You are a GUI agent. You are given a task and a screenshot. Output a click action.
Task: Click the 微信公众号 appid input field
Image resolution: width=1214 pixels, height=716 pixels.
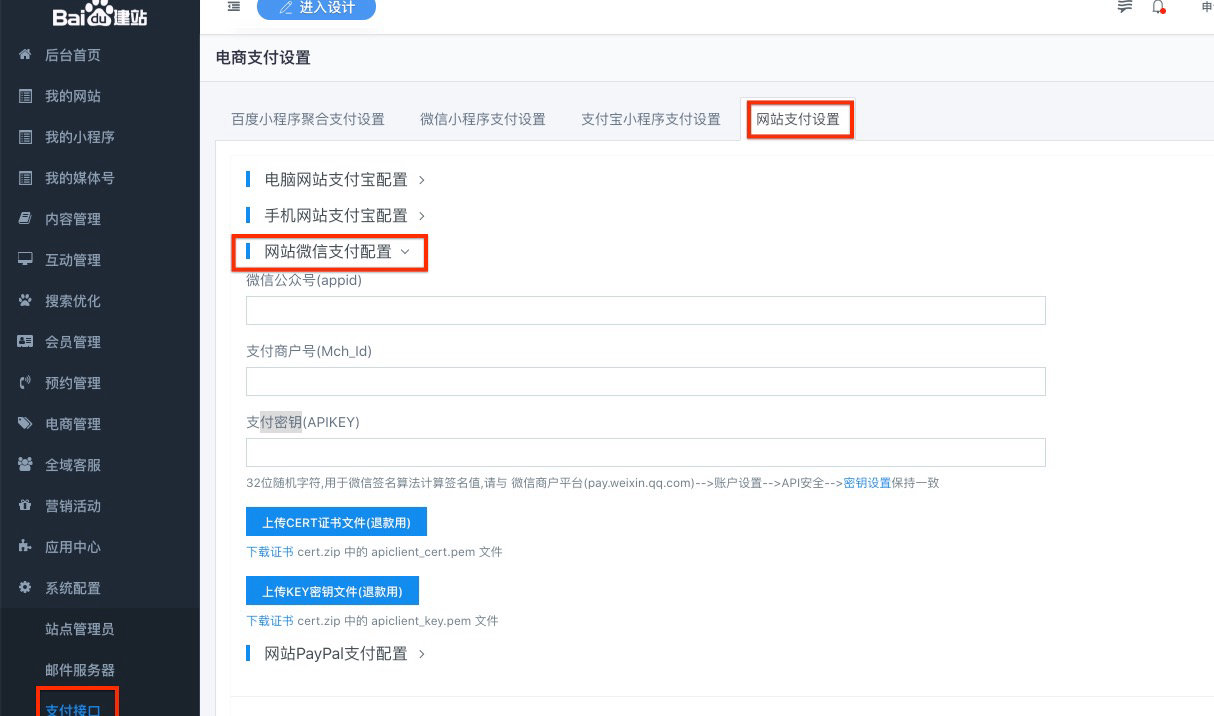point(645,310)
